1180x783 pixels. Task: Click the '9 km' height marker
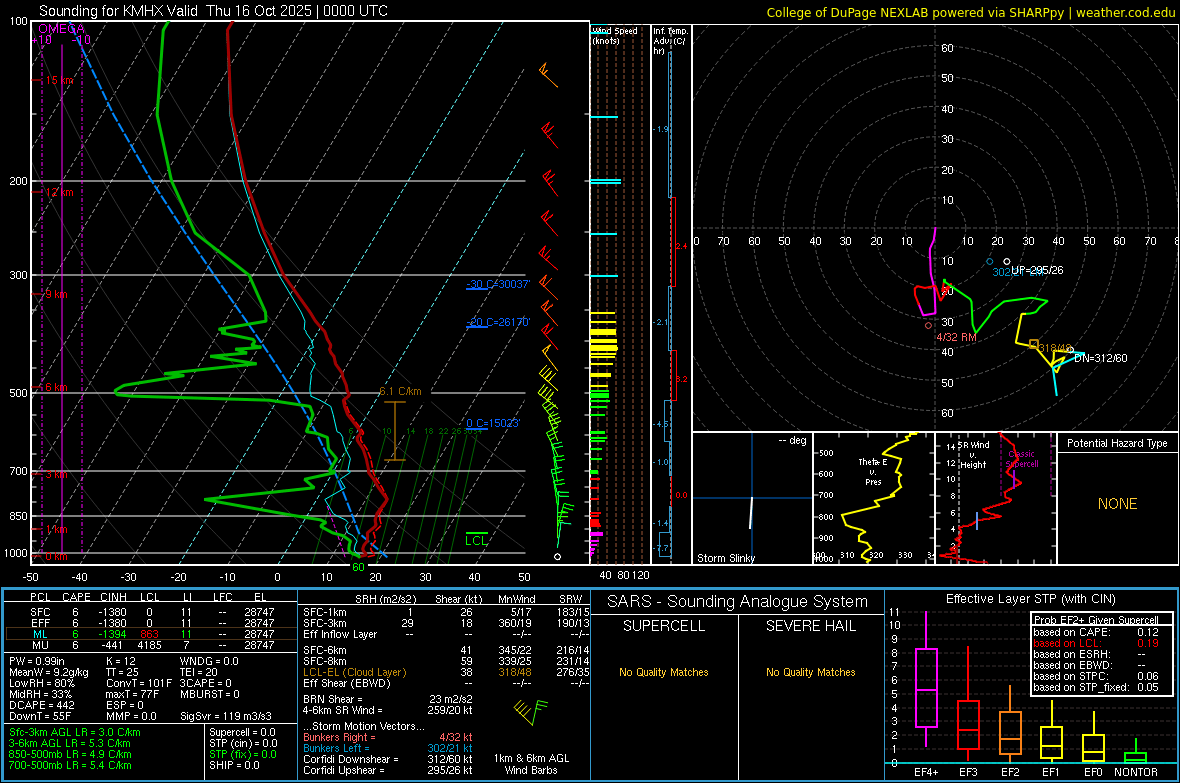point(57,294)
